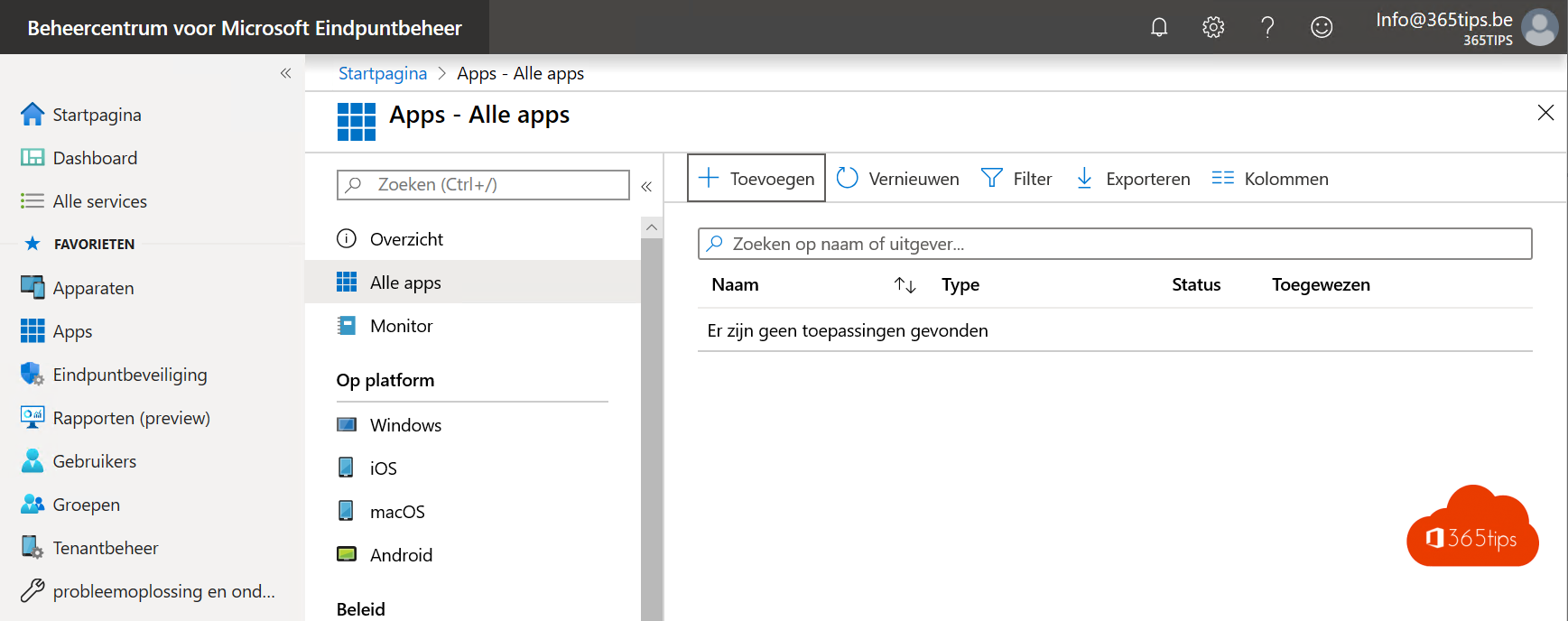
Task: Click the Overzicht info icon
Action: click(347, 238)
